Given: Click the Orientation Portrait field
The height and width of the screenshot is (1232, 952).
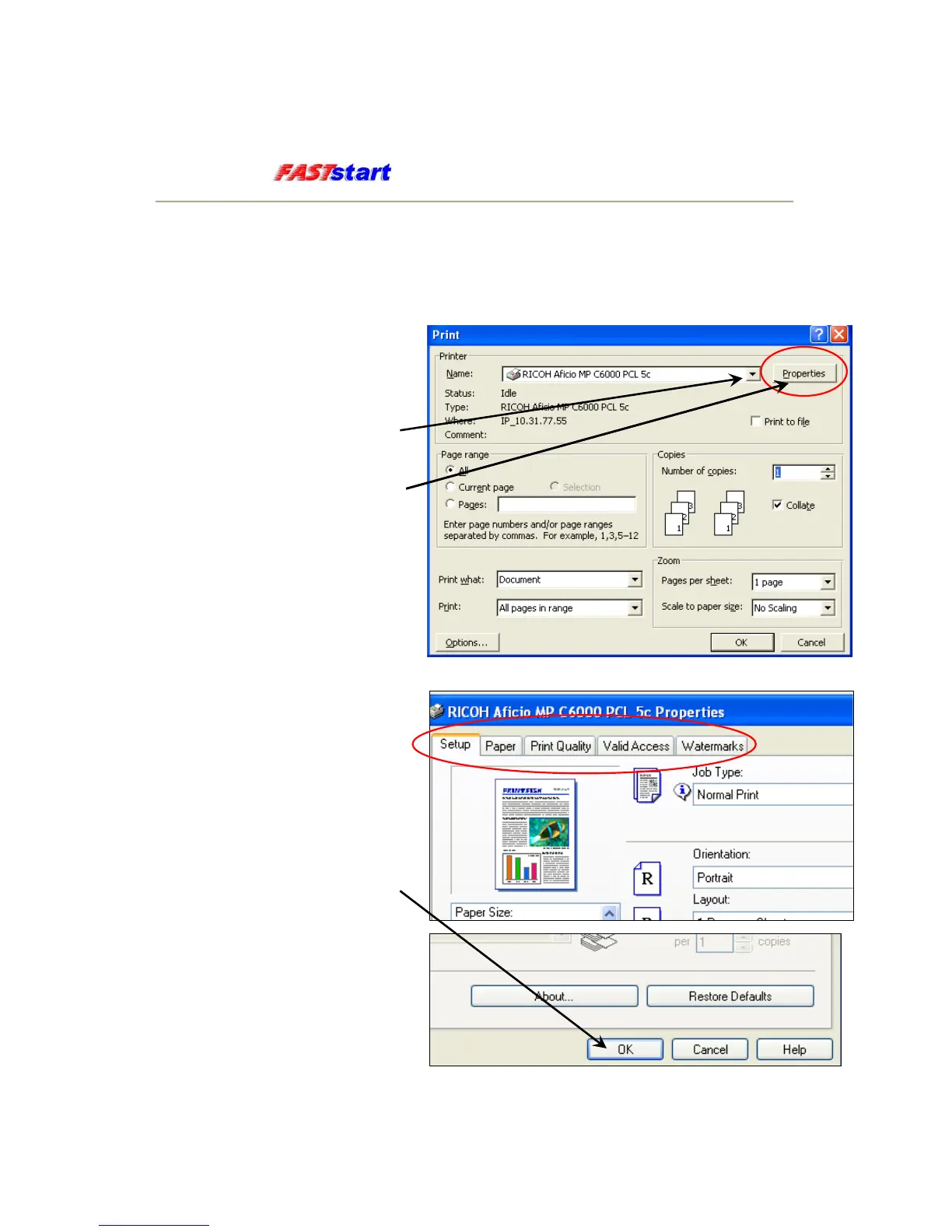Looking at the screenshot, I should click(773, 877).
